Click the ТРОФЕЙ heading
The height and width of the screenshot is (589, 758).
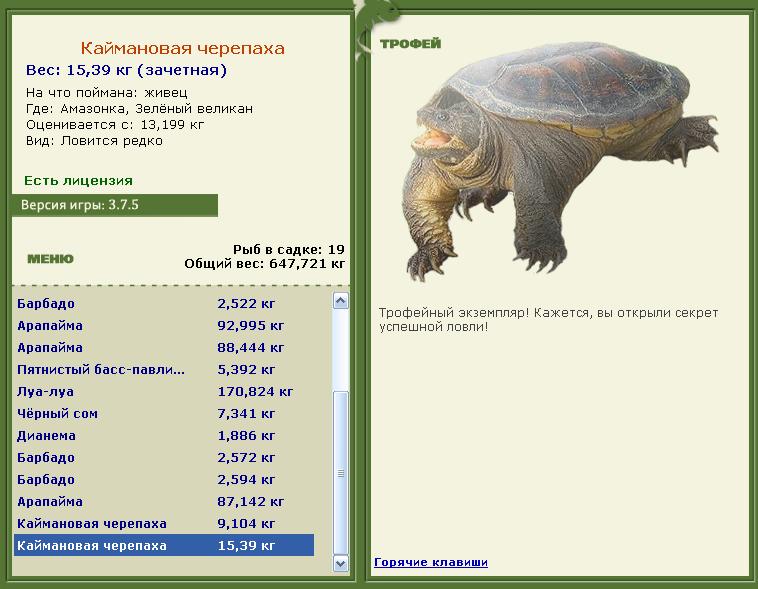[410, 44]
